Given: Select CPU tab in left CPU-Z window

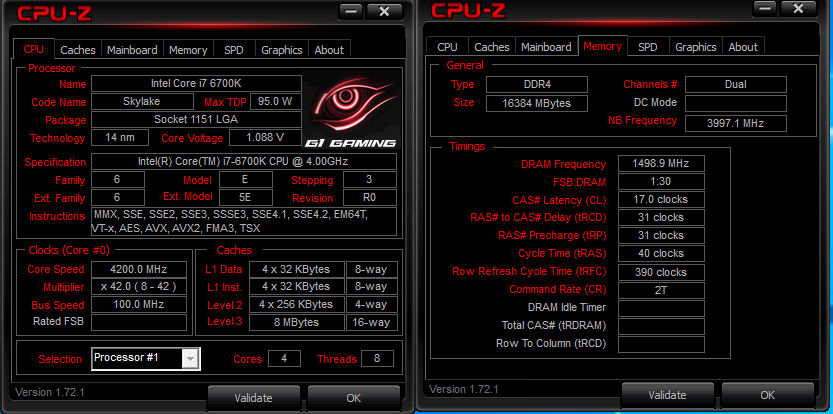Looking at the screenshot, I should click(33, 49).
